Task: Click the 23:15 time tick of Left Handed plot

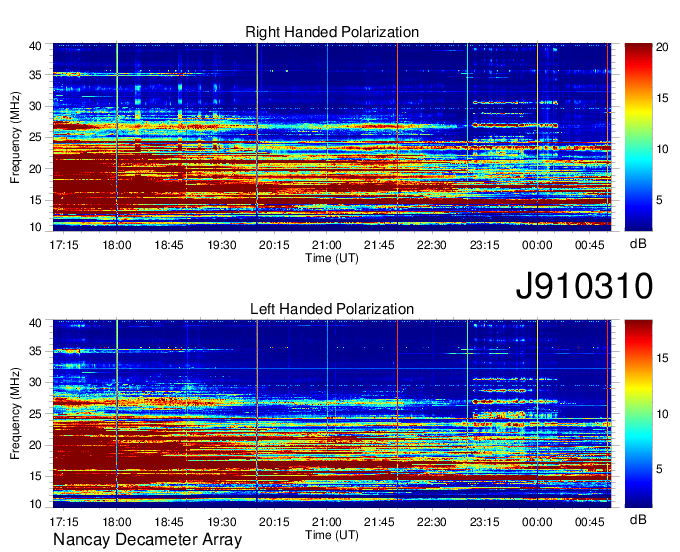Action: point(484,522)
